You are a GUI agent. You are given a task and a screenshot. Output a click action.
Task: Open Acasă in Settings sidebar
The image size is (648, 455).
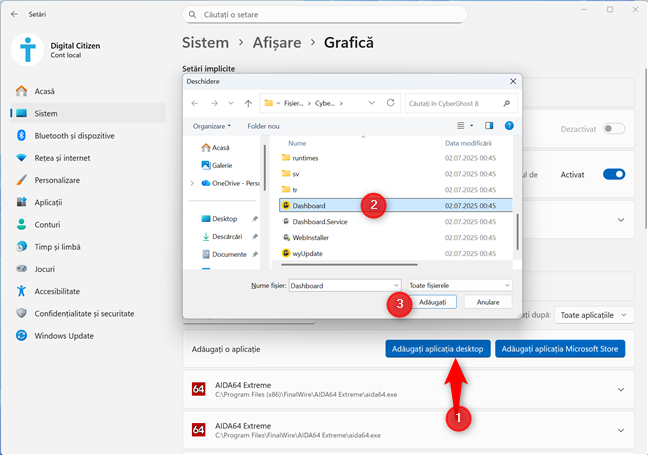(x=88, y=91)
